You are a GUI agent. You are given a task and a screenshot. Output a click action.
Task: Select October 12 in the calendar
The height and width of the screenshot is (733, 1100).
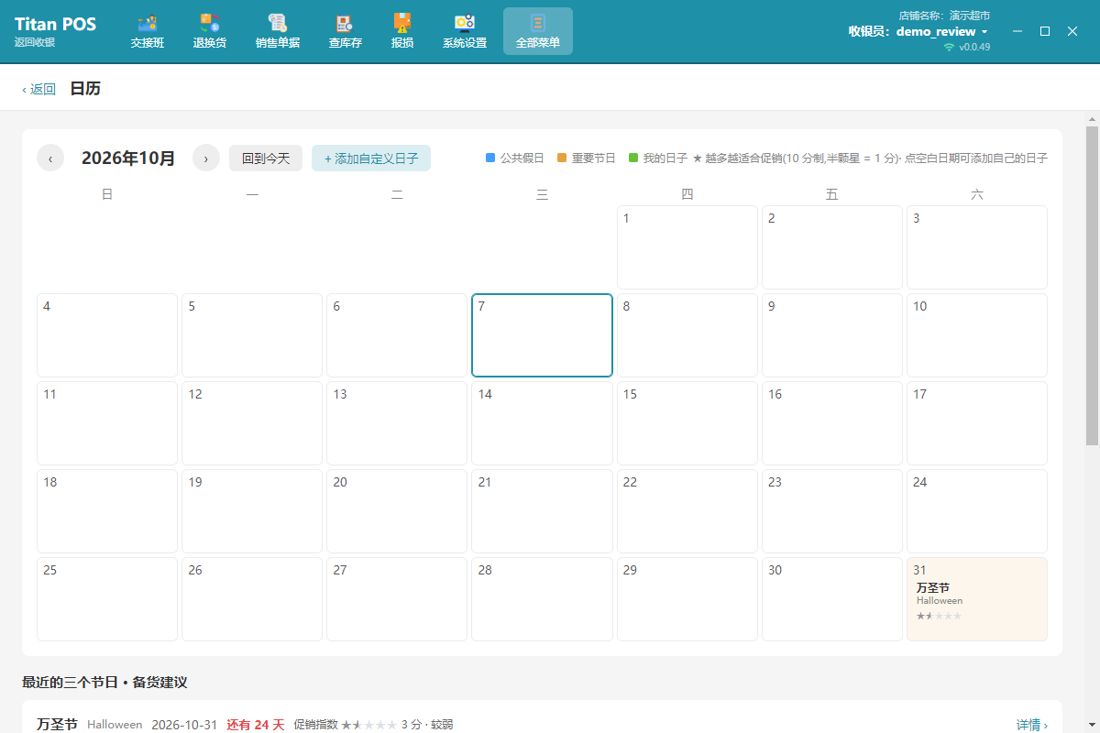pos(252,423)
